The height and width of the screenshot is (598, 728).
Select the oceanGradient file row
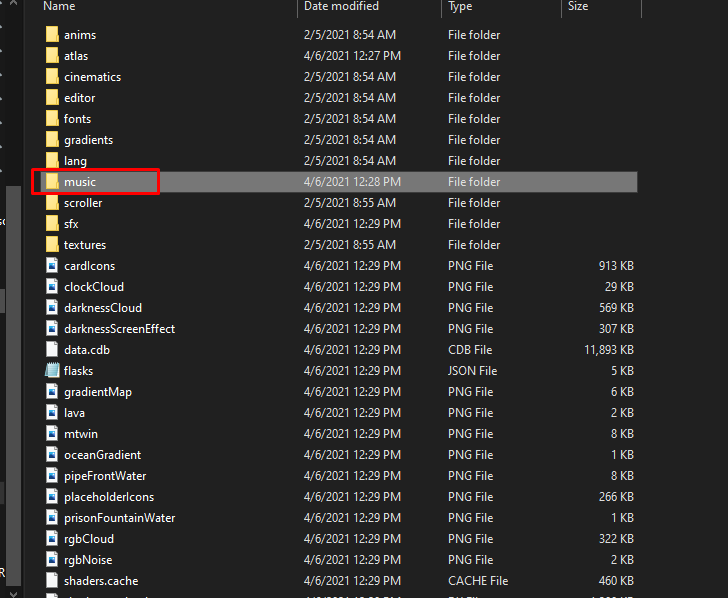pyautogui.click(x=102, y=455)
